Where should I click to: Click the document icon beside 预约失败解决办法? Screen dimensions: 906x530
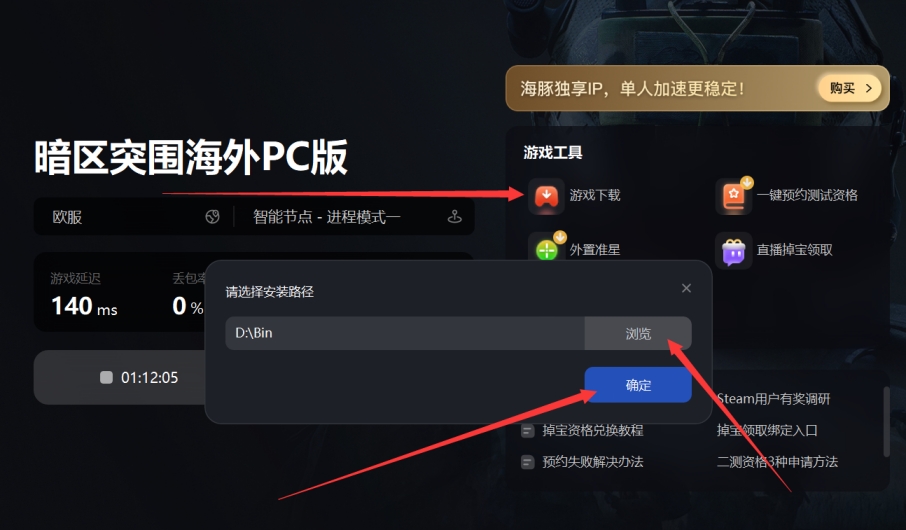528,462
